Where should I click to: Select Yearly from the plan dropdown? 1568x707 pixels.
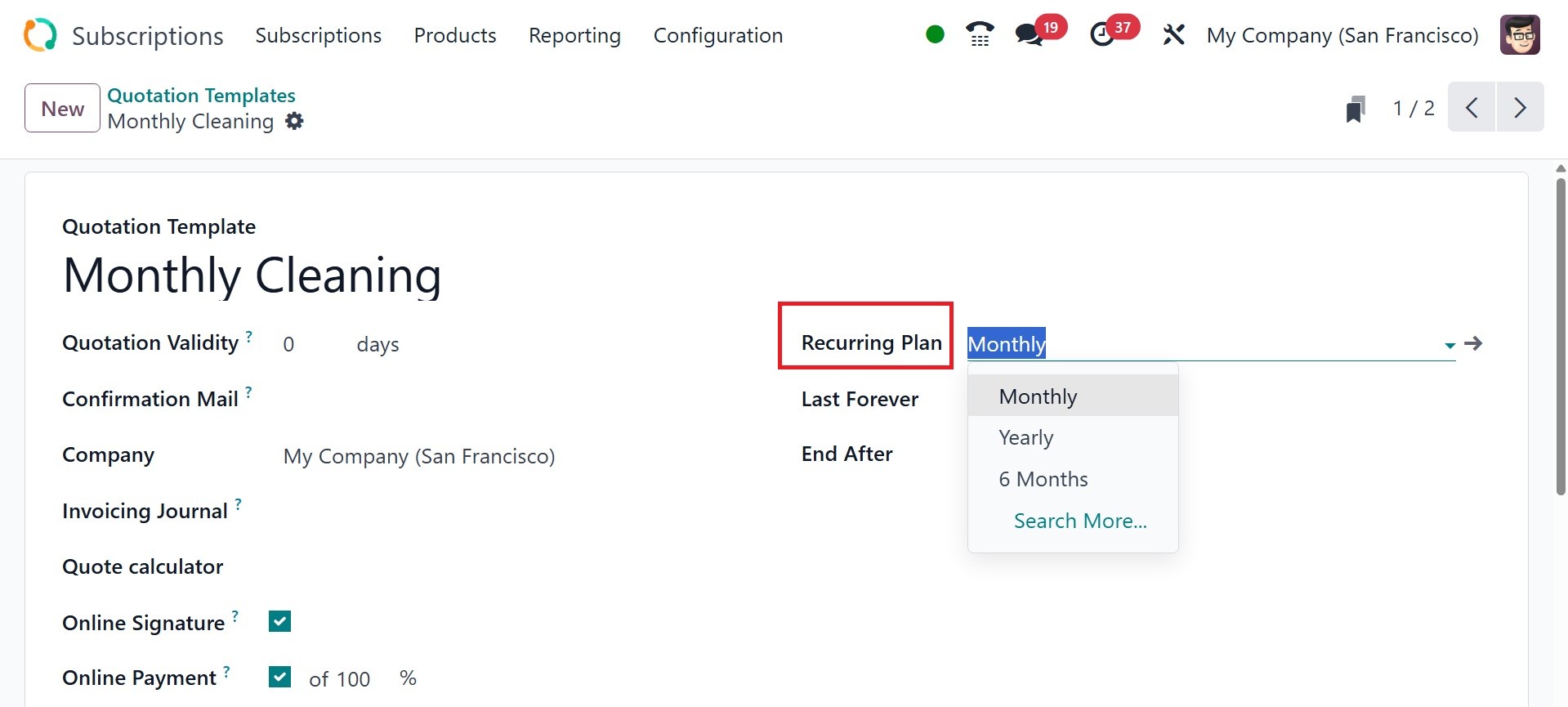(1025, 438)
